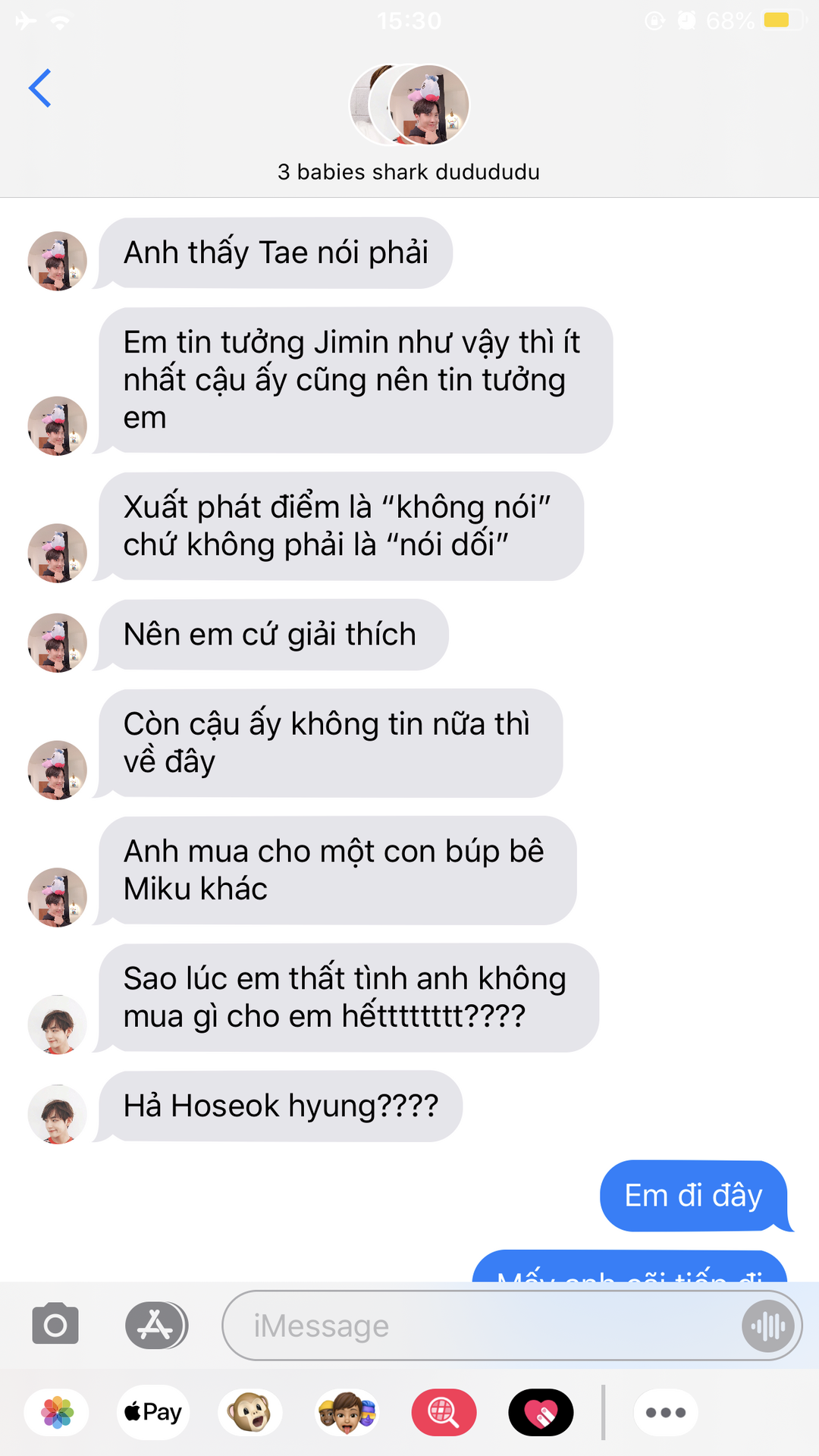Tap sender avatar beside "Anh thấy Tae nói phải"

[x=58, y=261]
